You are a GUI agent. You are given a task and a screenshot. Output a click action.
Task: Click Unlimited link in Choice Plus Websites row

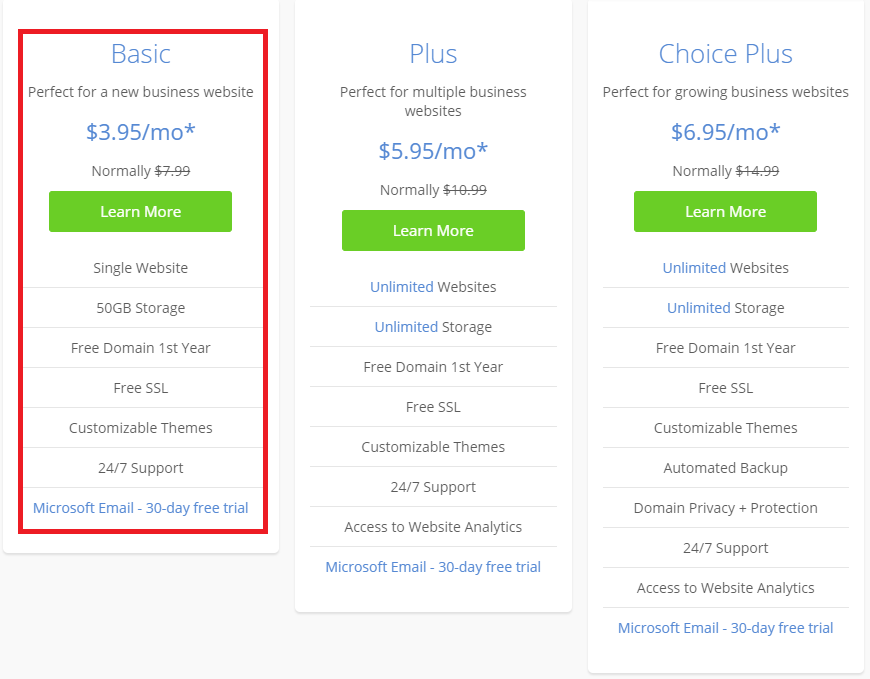pos(694,268)
